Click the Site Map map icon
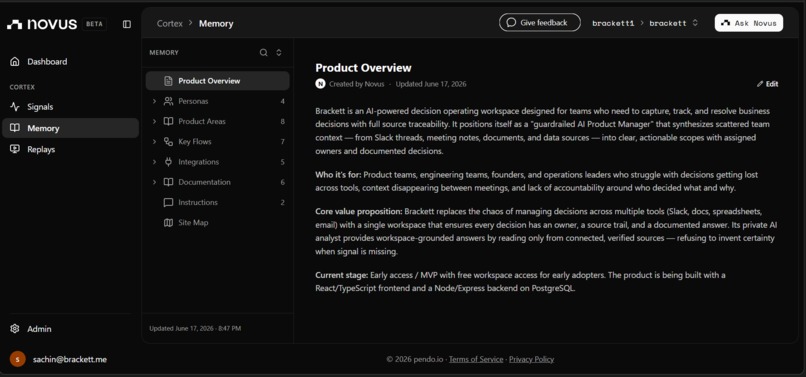The height and width of the screenshot is (377, 806). [168, 223]
